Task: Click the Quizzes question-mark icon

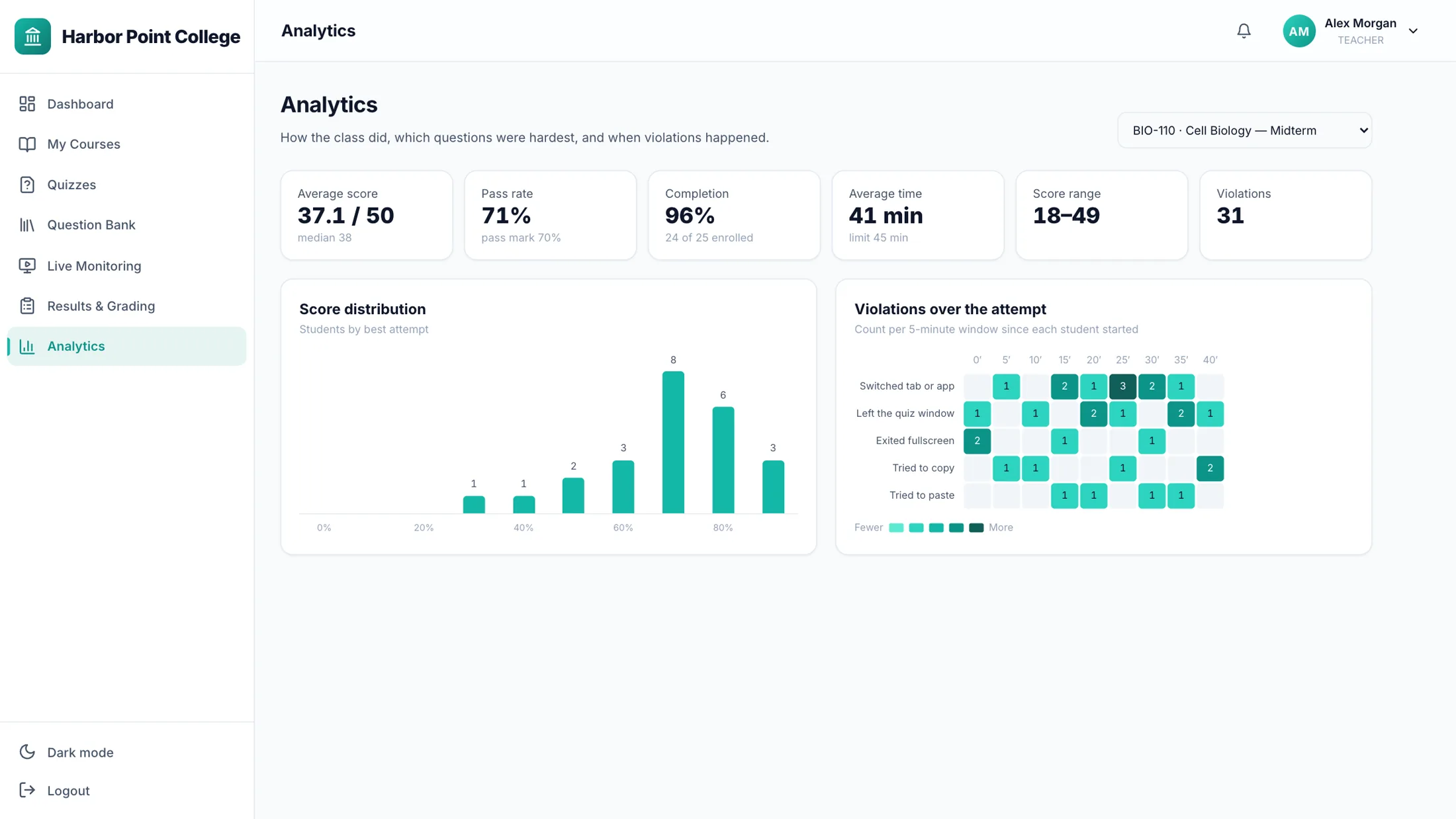Action: click(27, 185)
